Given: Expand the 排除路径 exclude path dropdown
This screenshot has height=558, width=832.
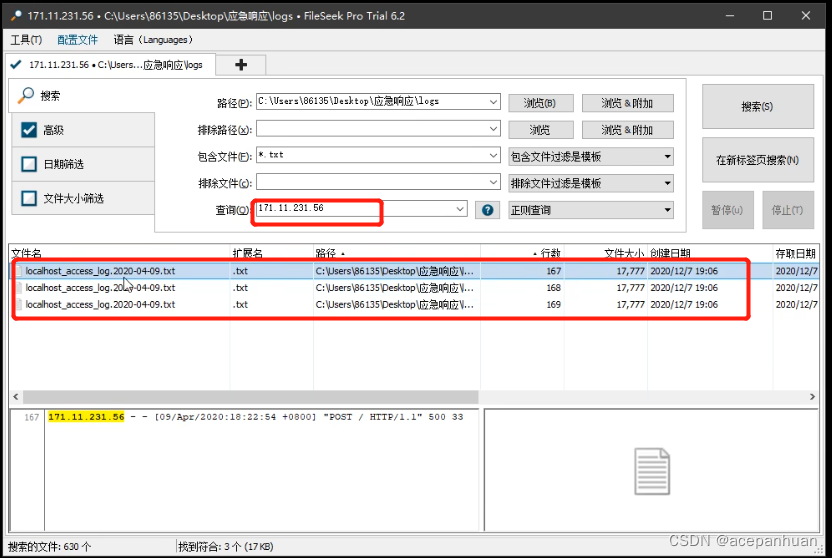Looking at the screenshot, I should coord(493,129).
